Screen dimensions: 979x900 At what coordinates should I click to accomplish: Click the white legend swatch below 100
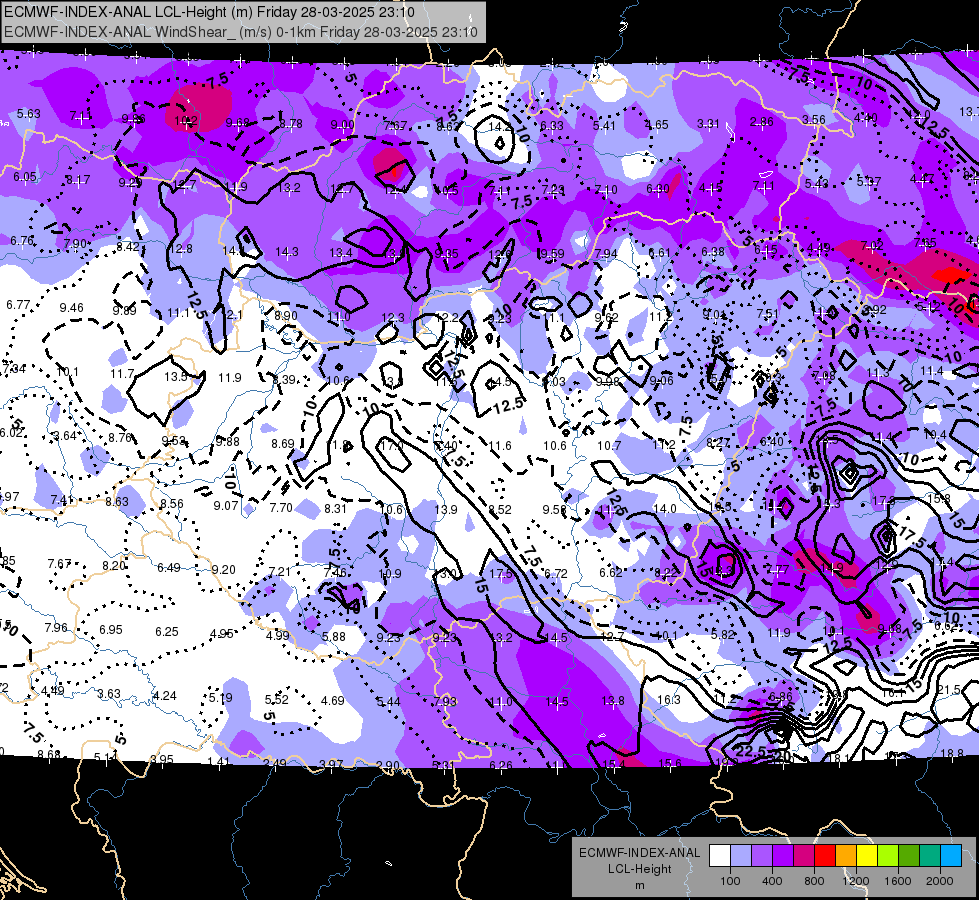point(720,856)
